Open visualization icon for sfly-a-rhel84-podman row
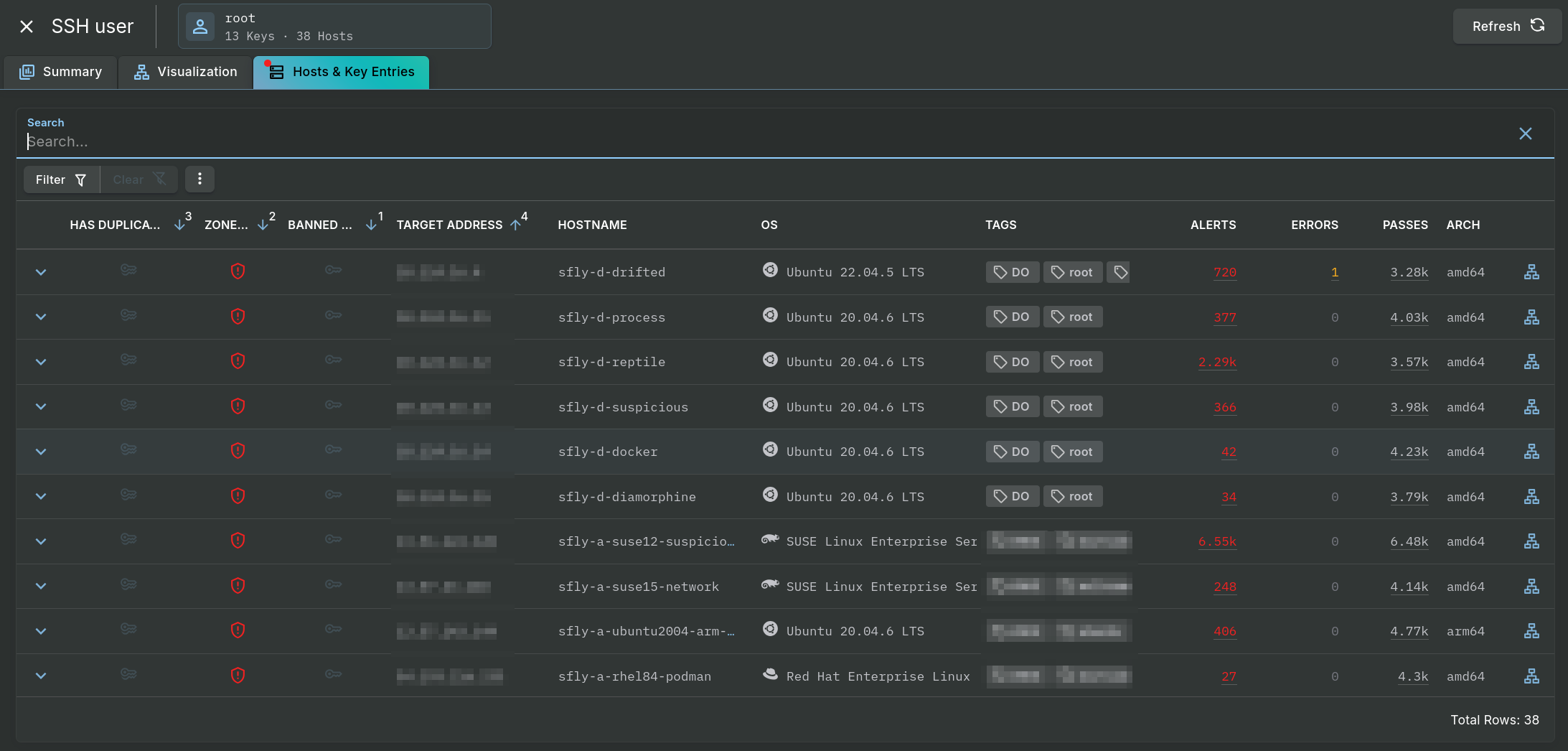 pyautogui.click(x=1531, y=676)
